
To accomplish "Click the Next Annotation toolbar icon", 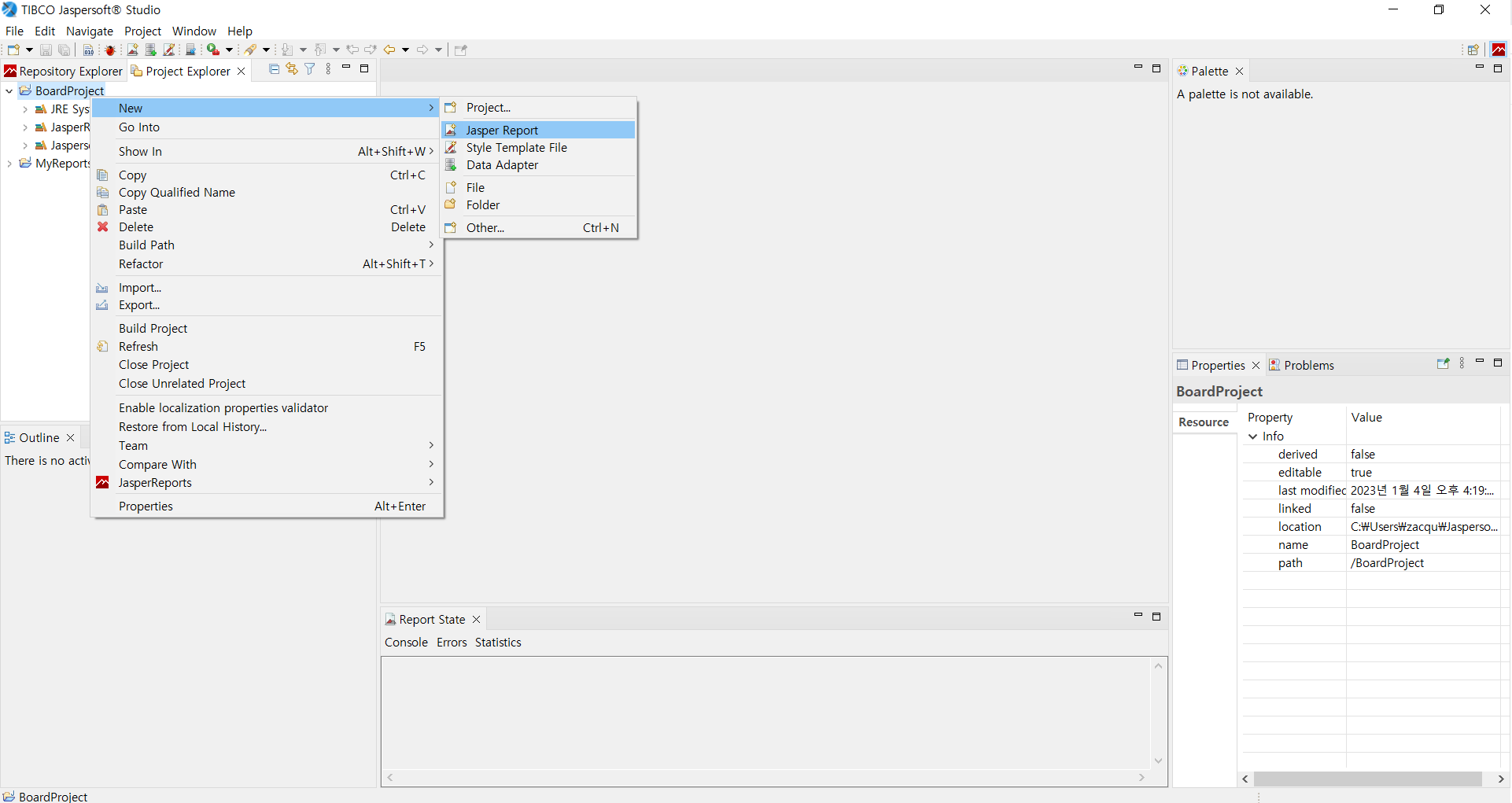I will [x=287, y=50].
